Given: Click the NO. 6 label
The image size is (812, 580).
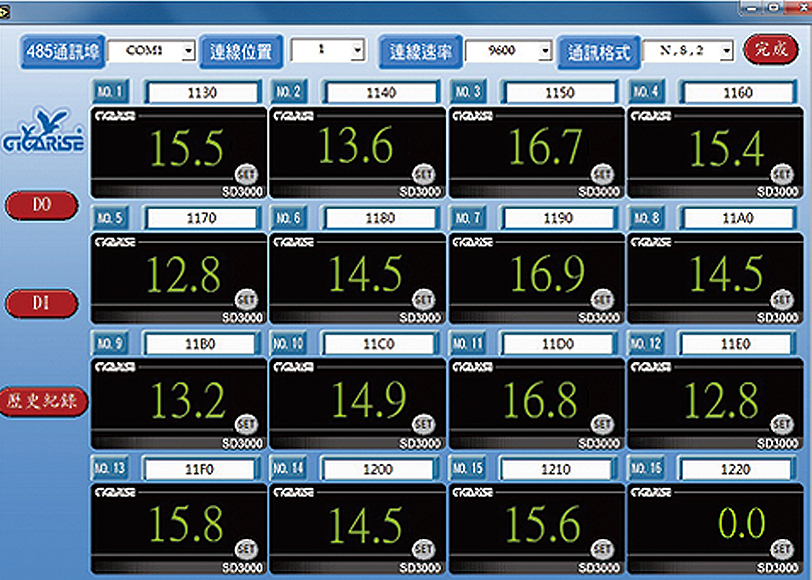Looking at the screenshot, I should click(x=288, y=218).
